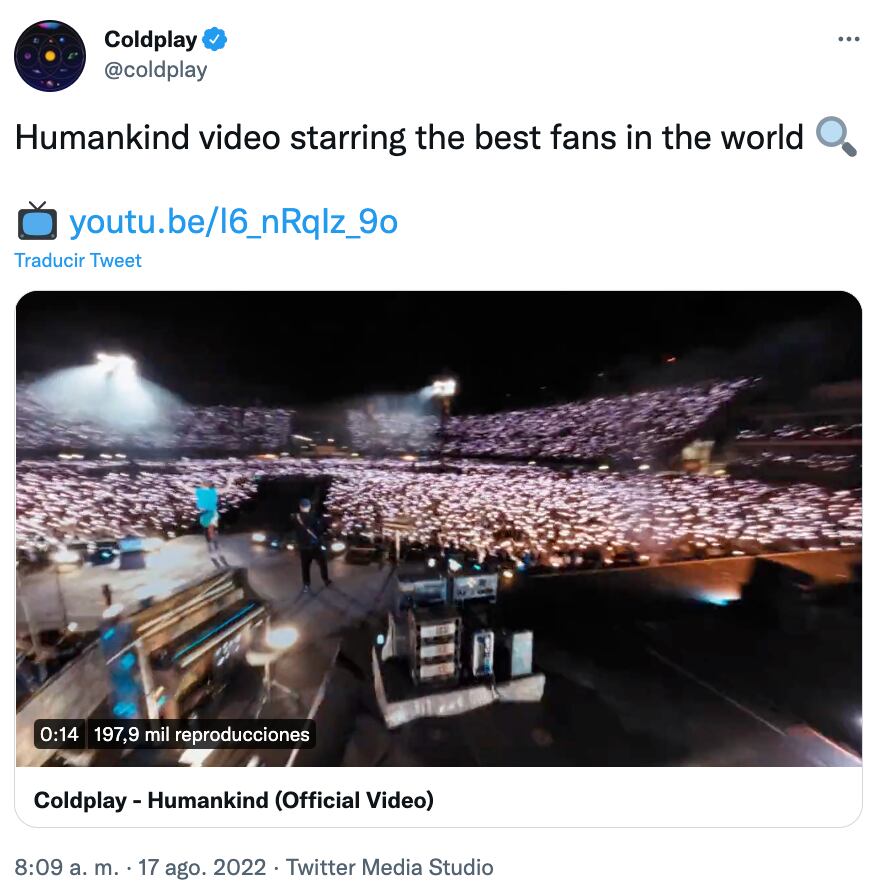This screenshot has width=872, height=884.
Task: Go to the @coldplay handle
Action: pyautogui.click(x=156, y=69)
